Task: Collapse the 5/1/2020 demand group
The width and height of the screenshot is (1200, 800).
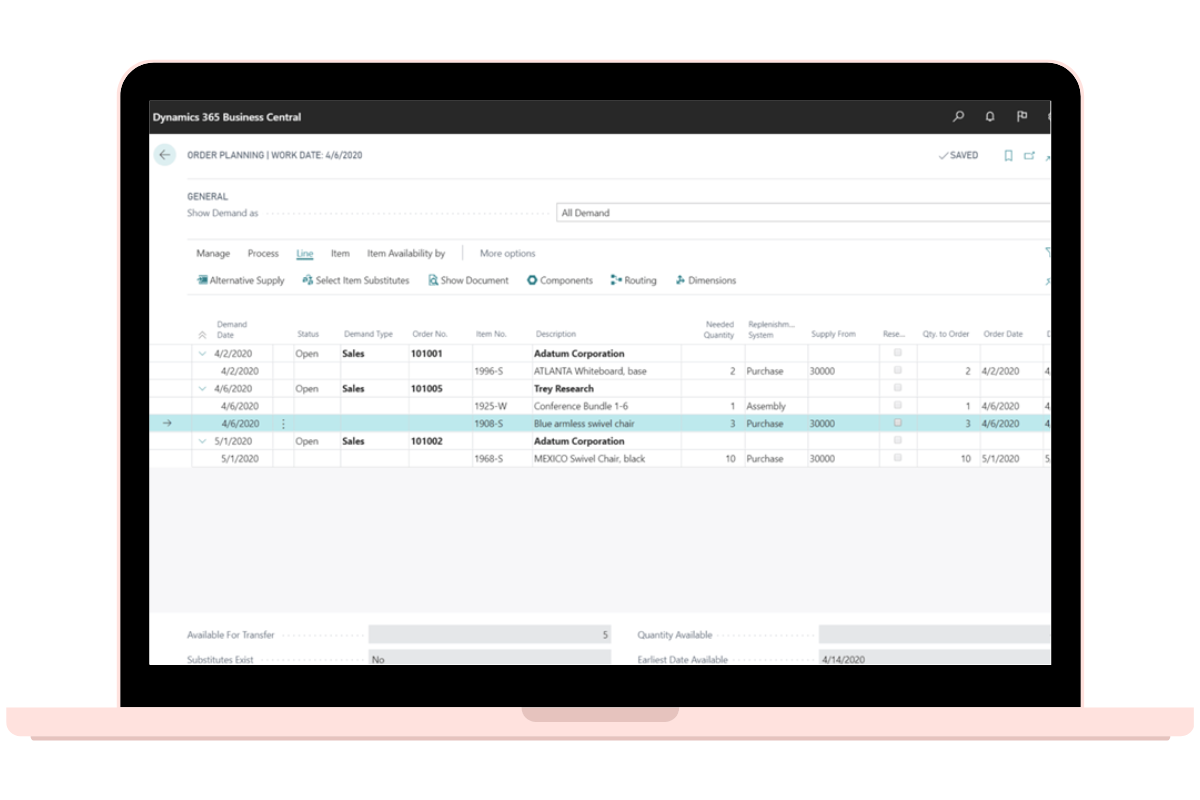Action: [202, 441]
